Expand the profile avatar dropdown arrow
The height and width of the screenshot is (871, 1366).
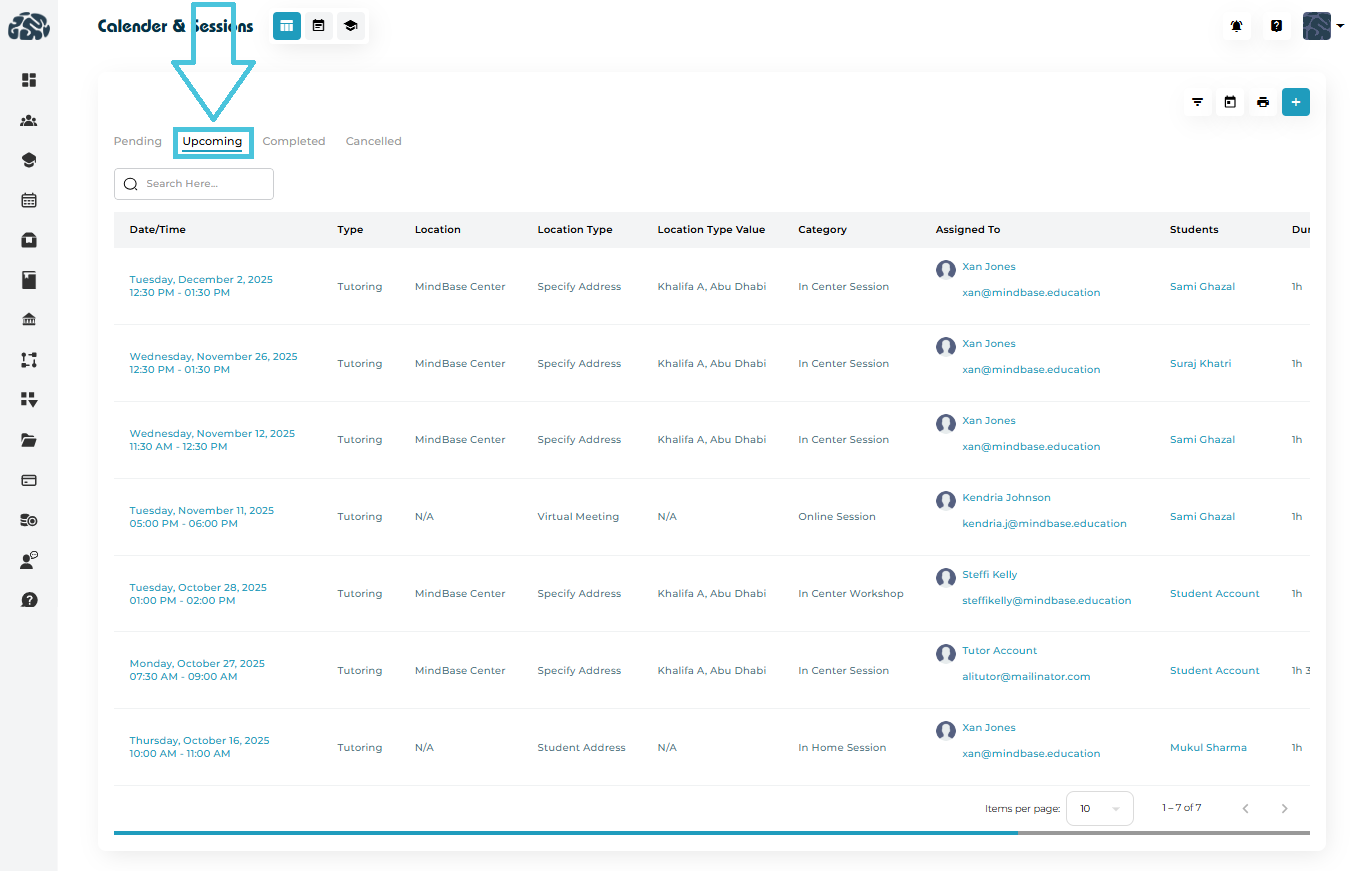click(x=1339, y=26)
